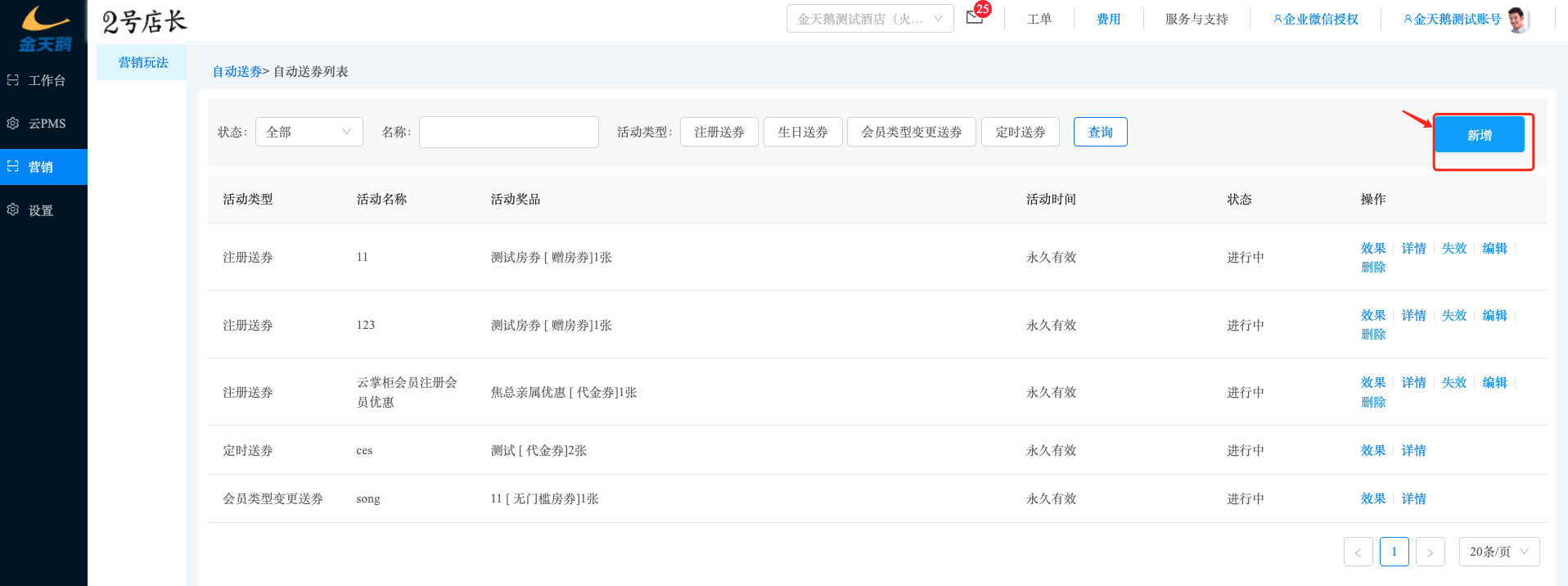Click 删除 for 云掌柜会员注册会员优惠
This screenshot has height=586, width=1568.
(x=1372, y=402)
